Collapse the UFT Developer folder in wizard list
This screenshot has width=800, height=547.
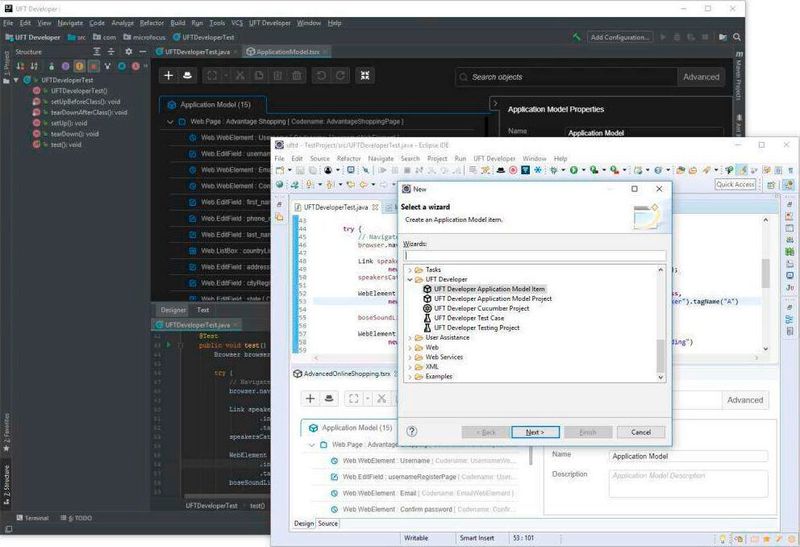point(410,280)
